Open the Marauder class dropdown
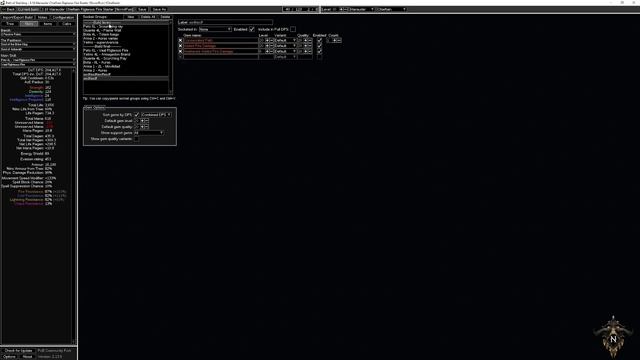640x360 pixels. click(362, 9)
